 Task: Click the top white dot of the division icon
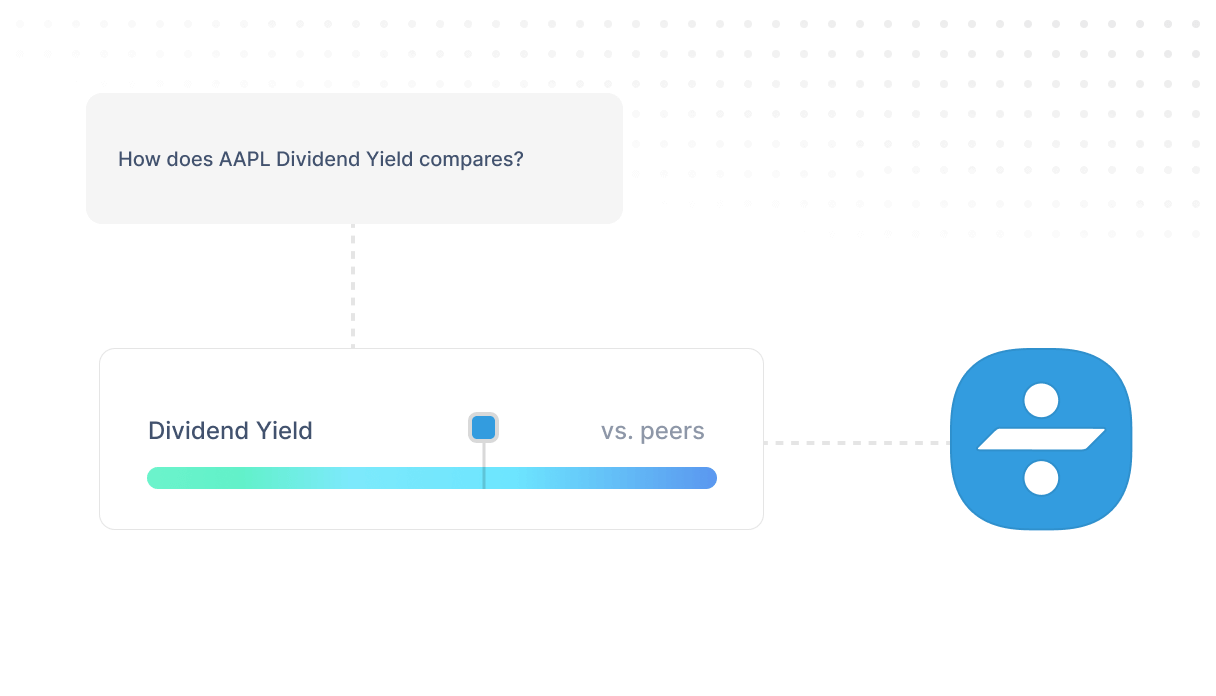pos(1041,400)
